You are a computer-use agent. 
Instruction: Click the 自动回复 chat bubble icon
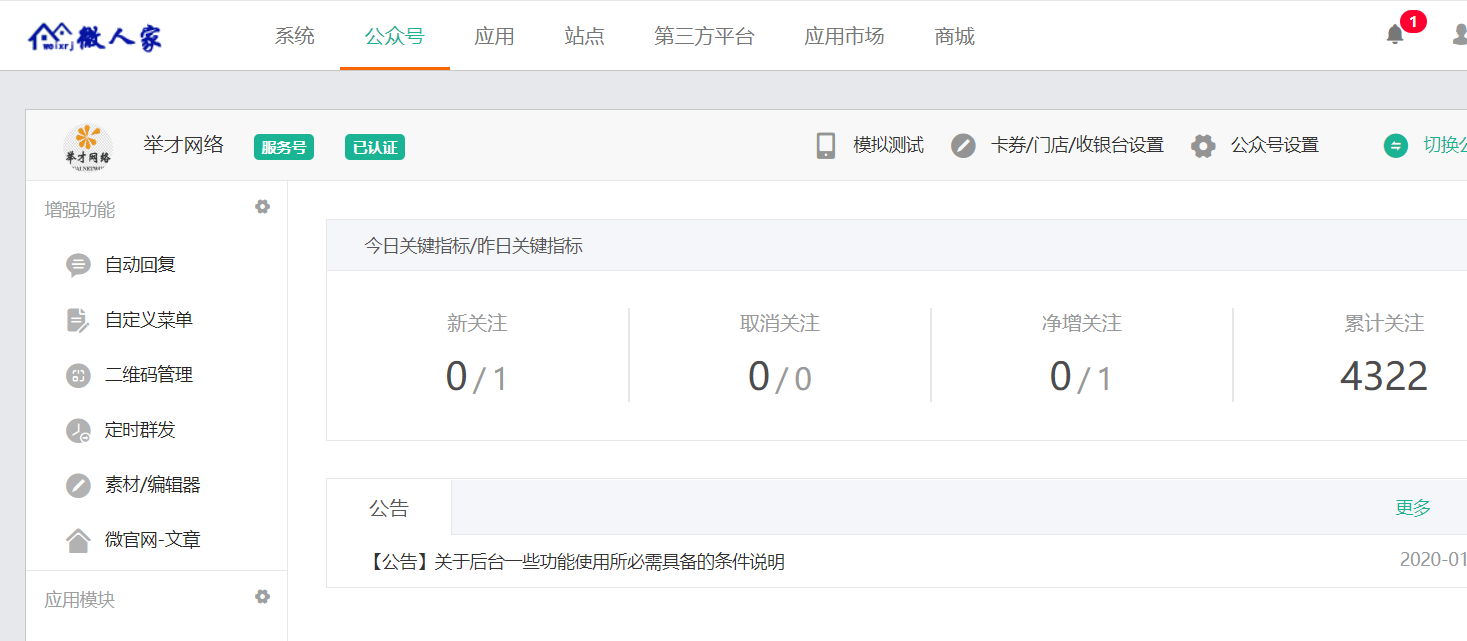(78, 265)
